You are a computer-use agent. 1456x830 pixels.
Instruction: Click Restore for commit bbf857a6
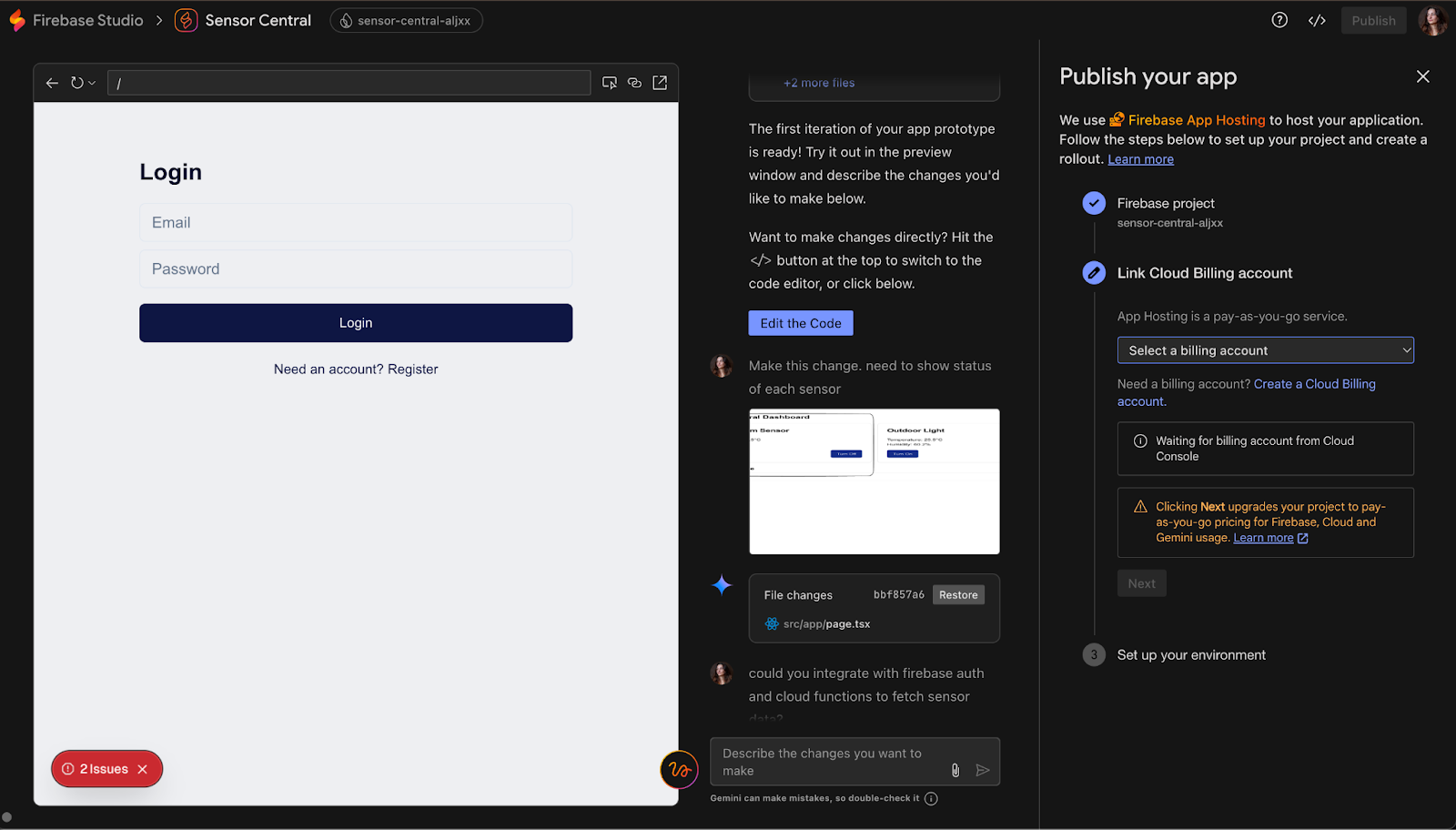point(958,595)
